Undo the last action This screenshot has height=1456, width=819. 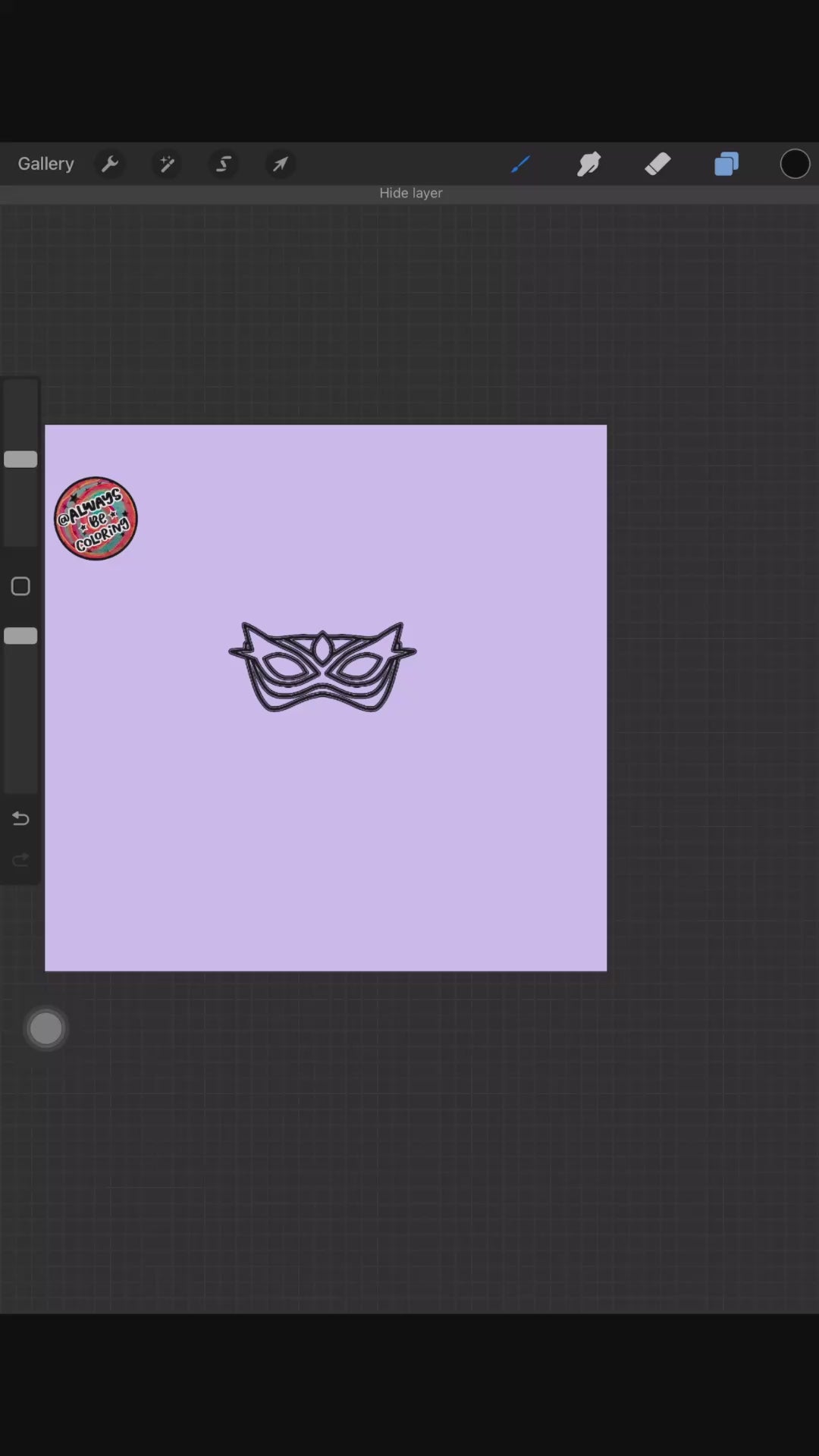20,818
